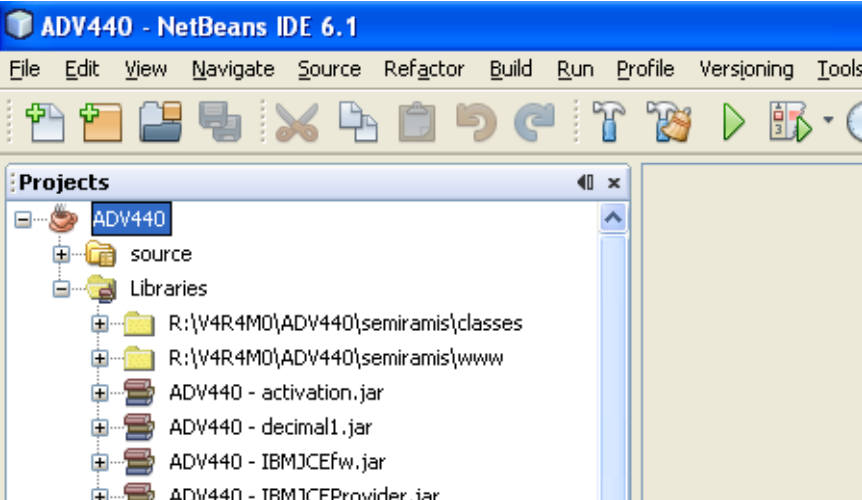
Task: Expand the ADV440 - activation.jar node
Action: coord(99,393)
